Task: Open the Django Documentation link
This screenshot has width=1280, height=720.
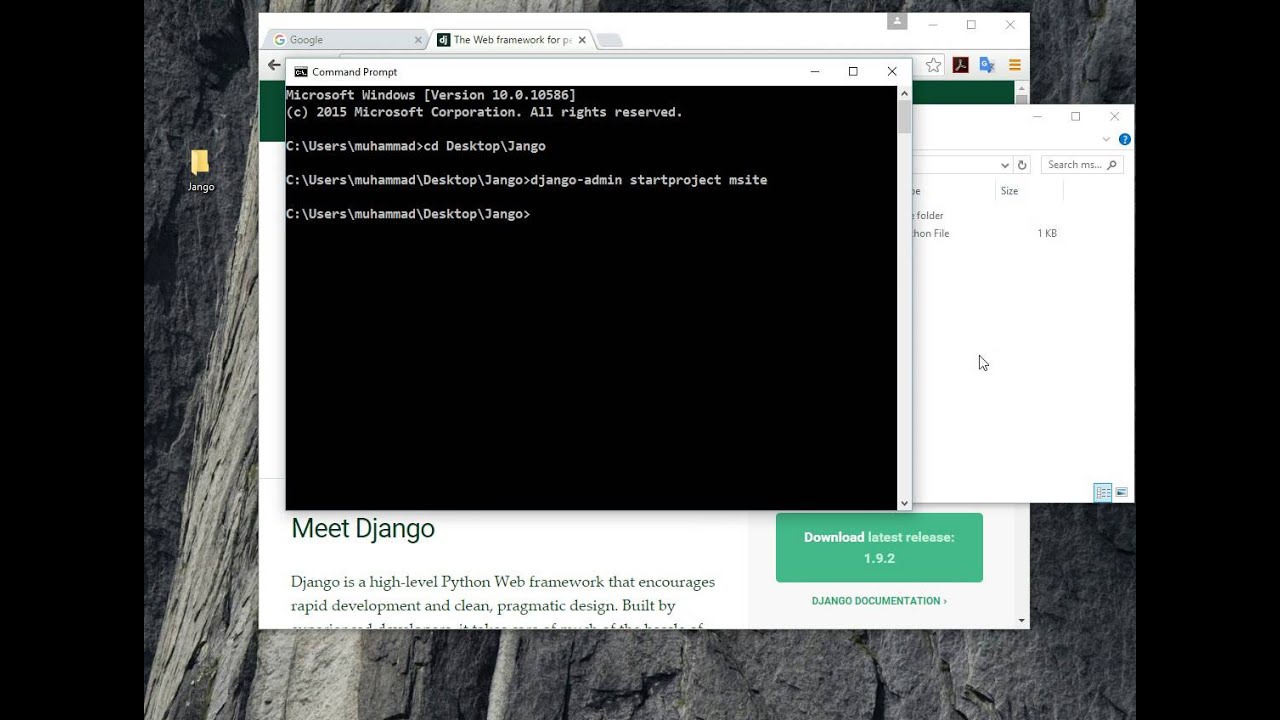Action: (879, 601)
